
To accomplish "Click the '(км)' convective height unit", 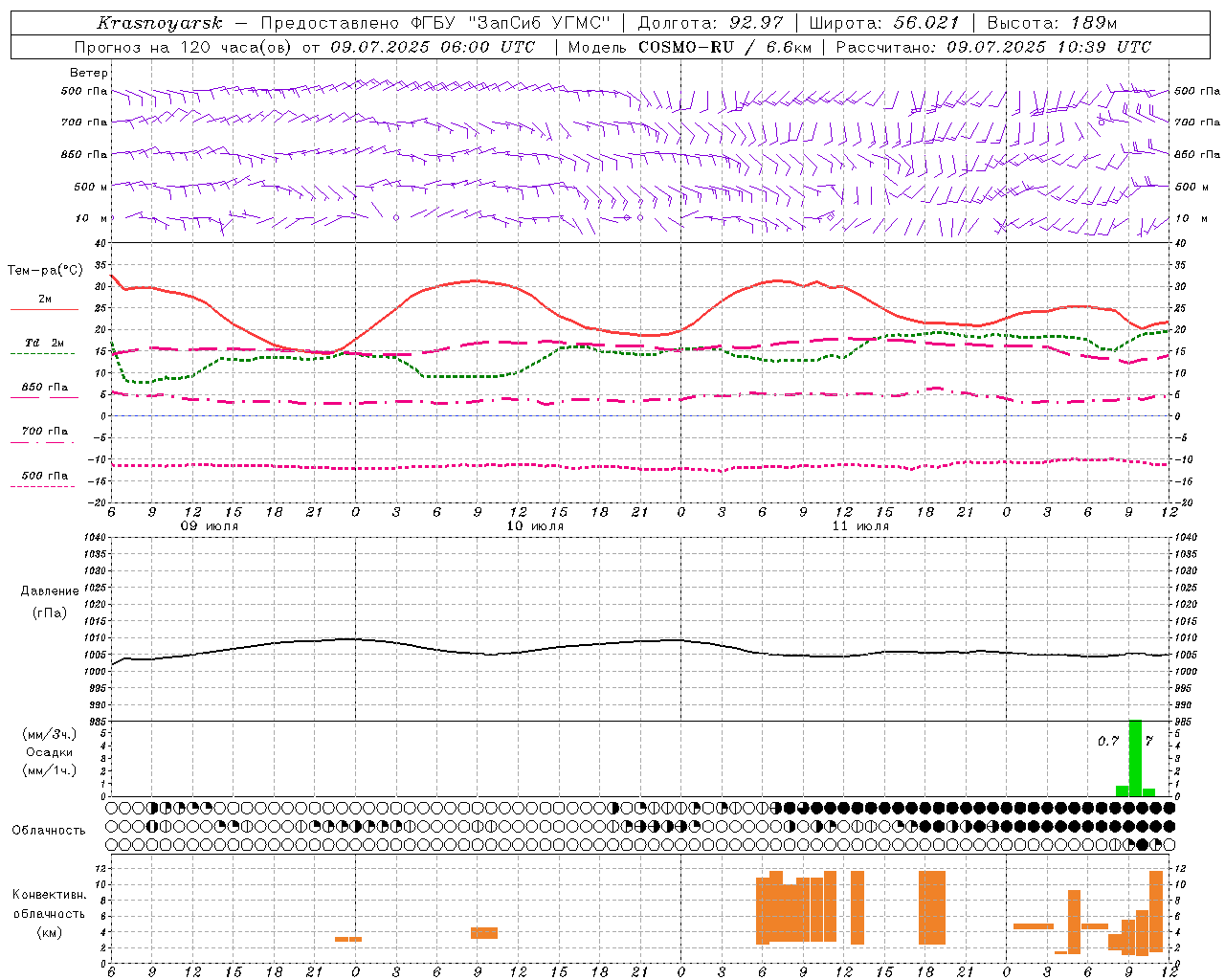I will (50, 932).
